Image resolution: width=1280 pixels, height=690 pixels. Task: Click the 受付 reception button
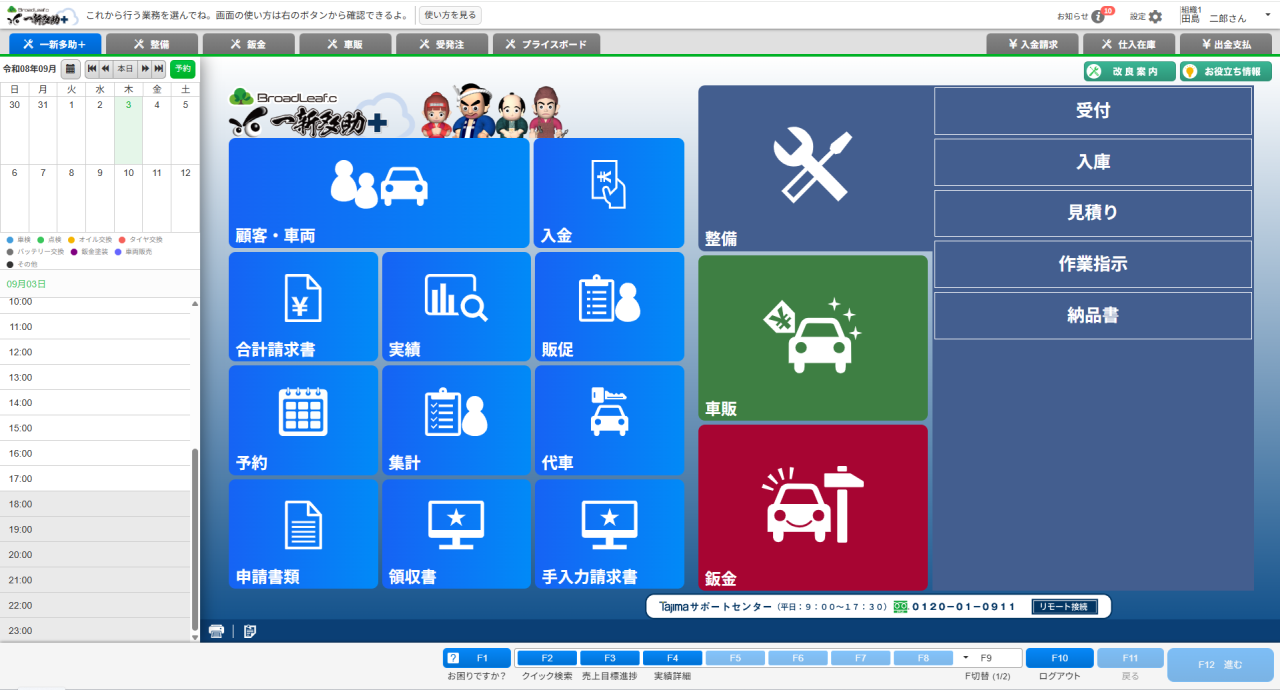[1093, 111]
